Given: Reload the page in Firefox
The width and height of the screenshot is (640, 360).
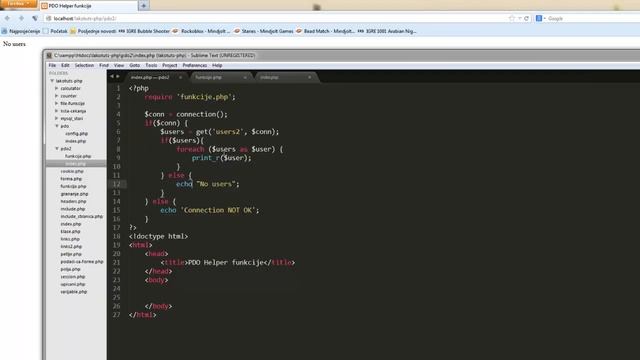Looking at the screenshot, I should [527, 18].
